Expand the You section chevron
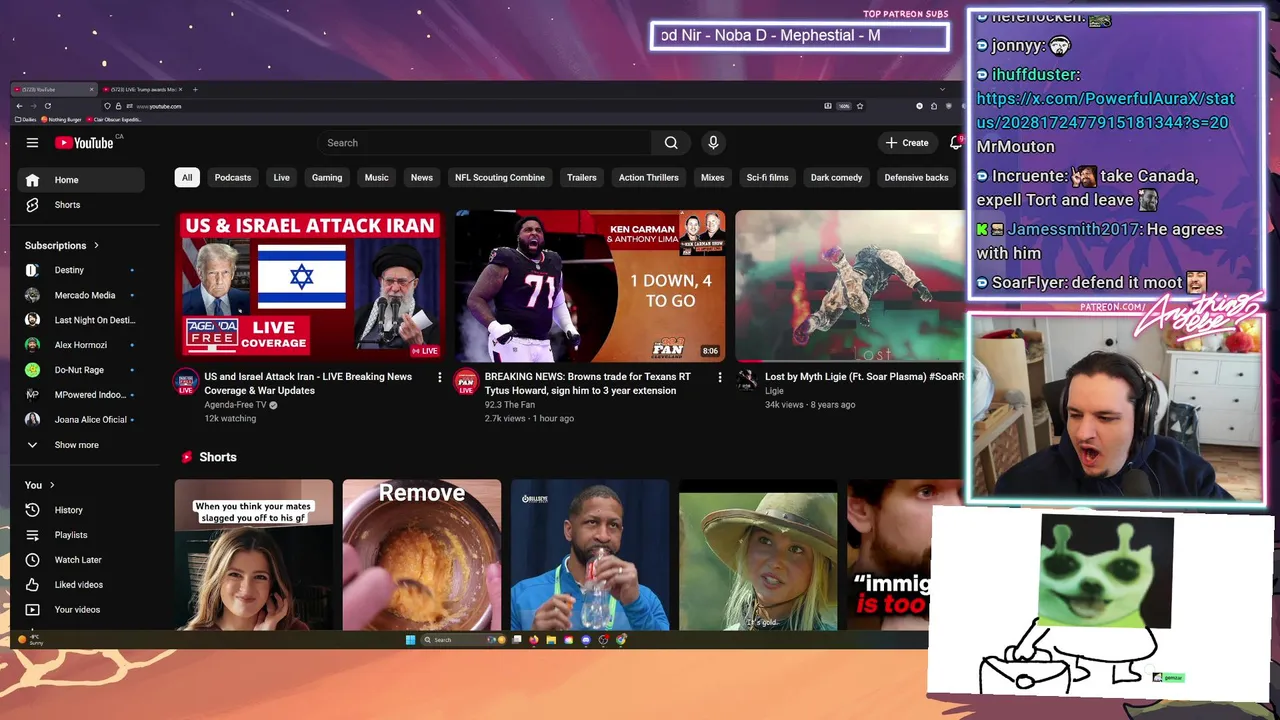Image resolution: width=1280 pixels, height=720 pixels. pos(52,485)
